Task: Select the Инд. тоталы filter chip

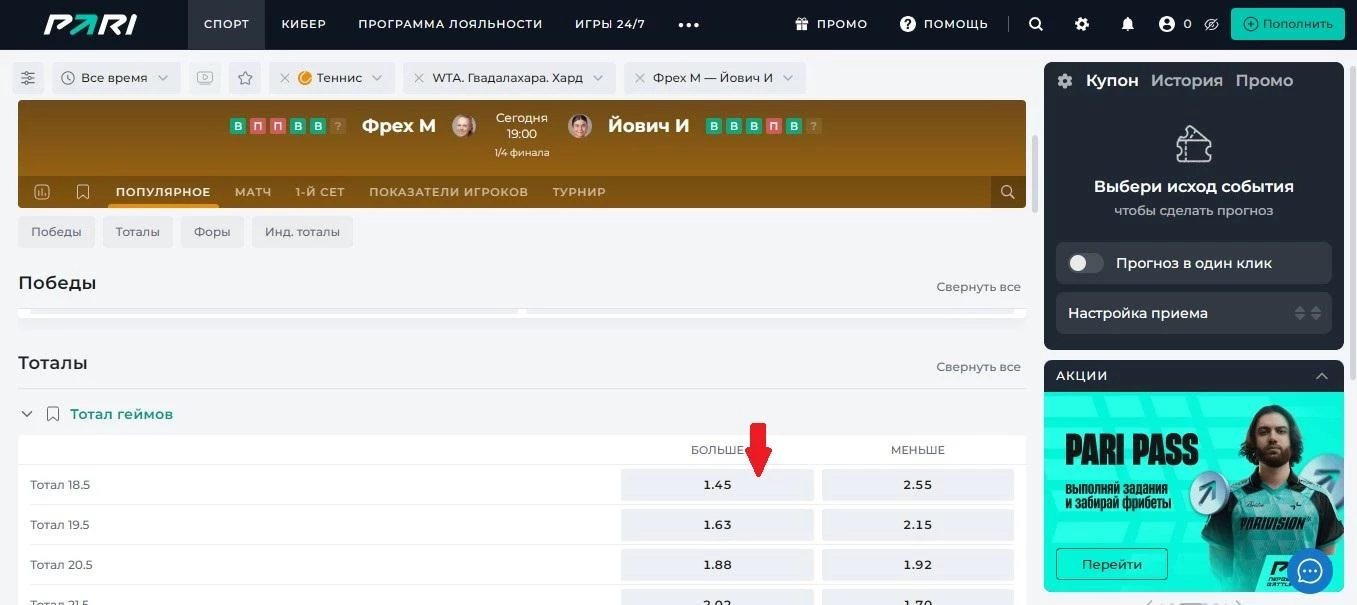Action: tap(302, 232)
